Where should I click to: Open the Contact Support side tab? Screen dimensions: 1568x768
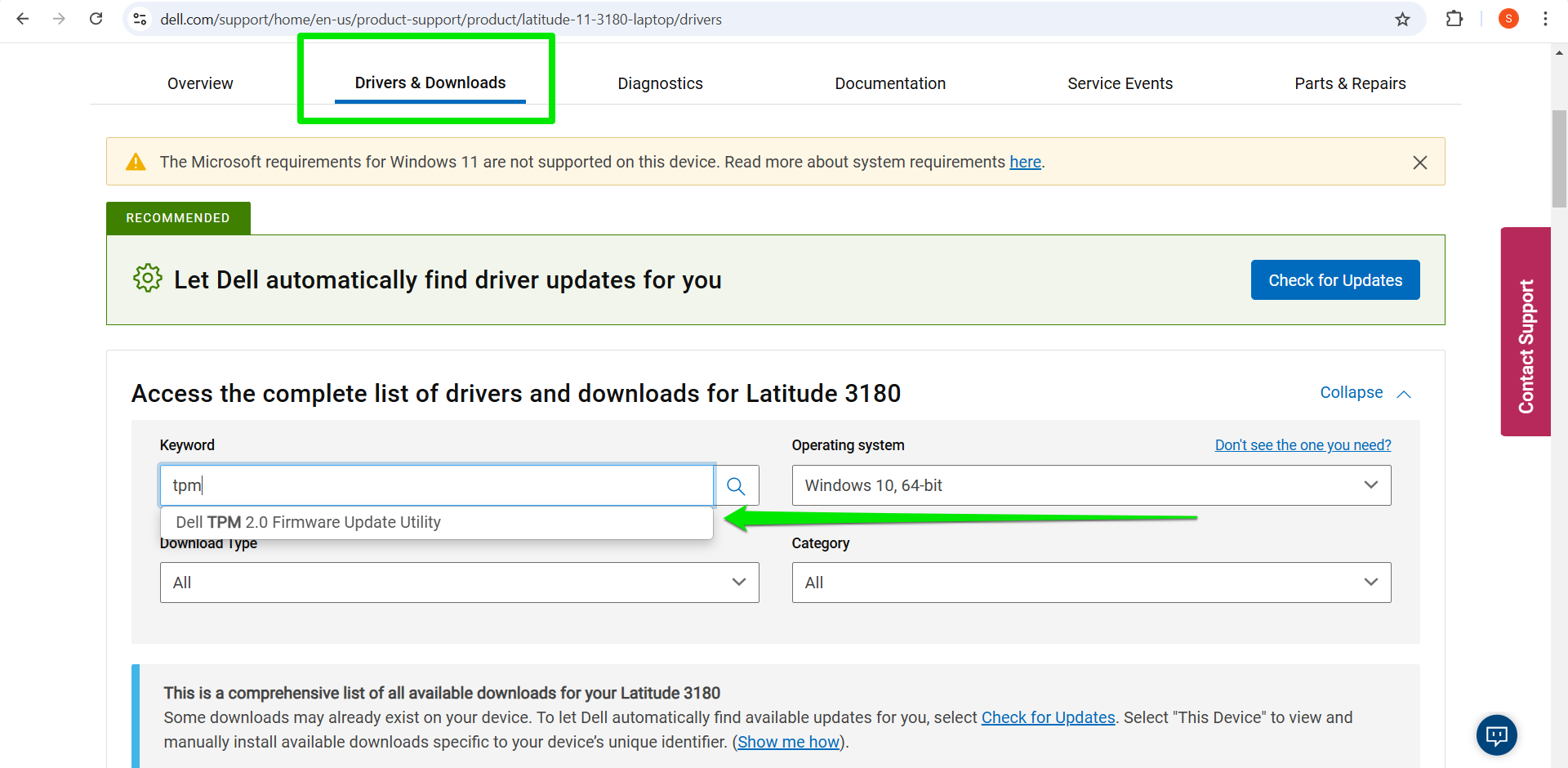tap(1526, 332)
